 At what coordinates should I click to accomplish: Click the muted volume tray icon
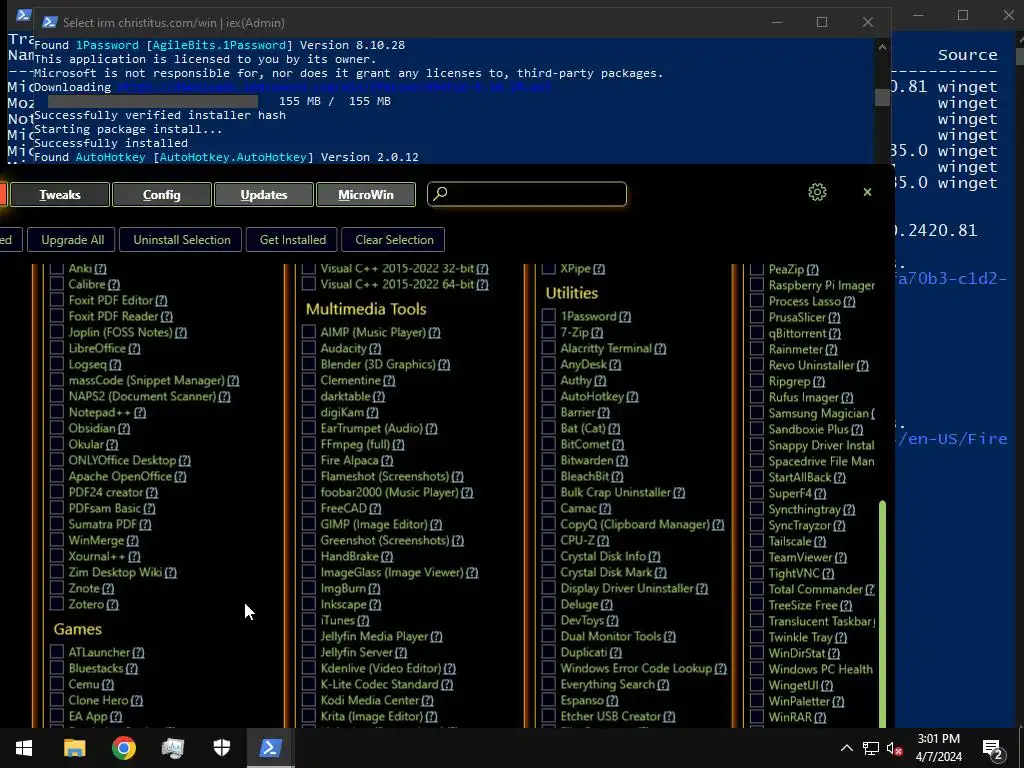pyautogui.click(x=895, y=748)
